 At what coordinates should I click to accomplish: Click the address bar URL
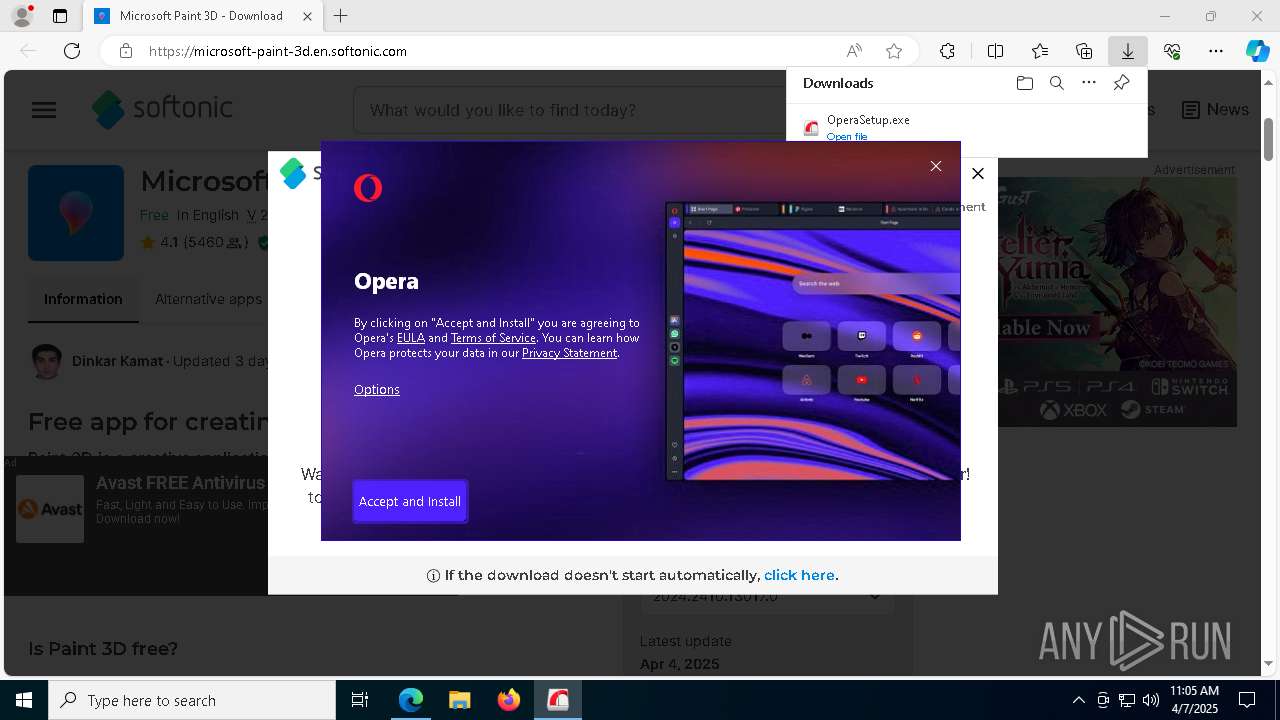278,51
